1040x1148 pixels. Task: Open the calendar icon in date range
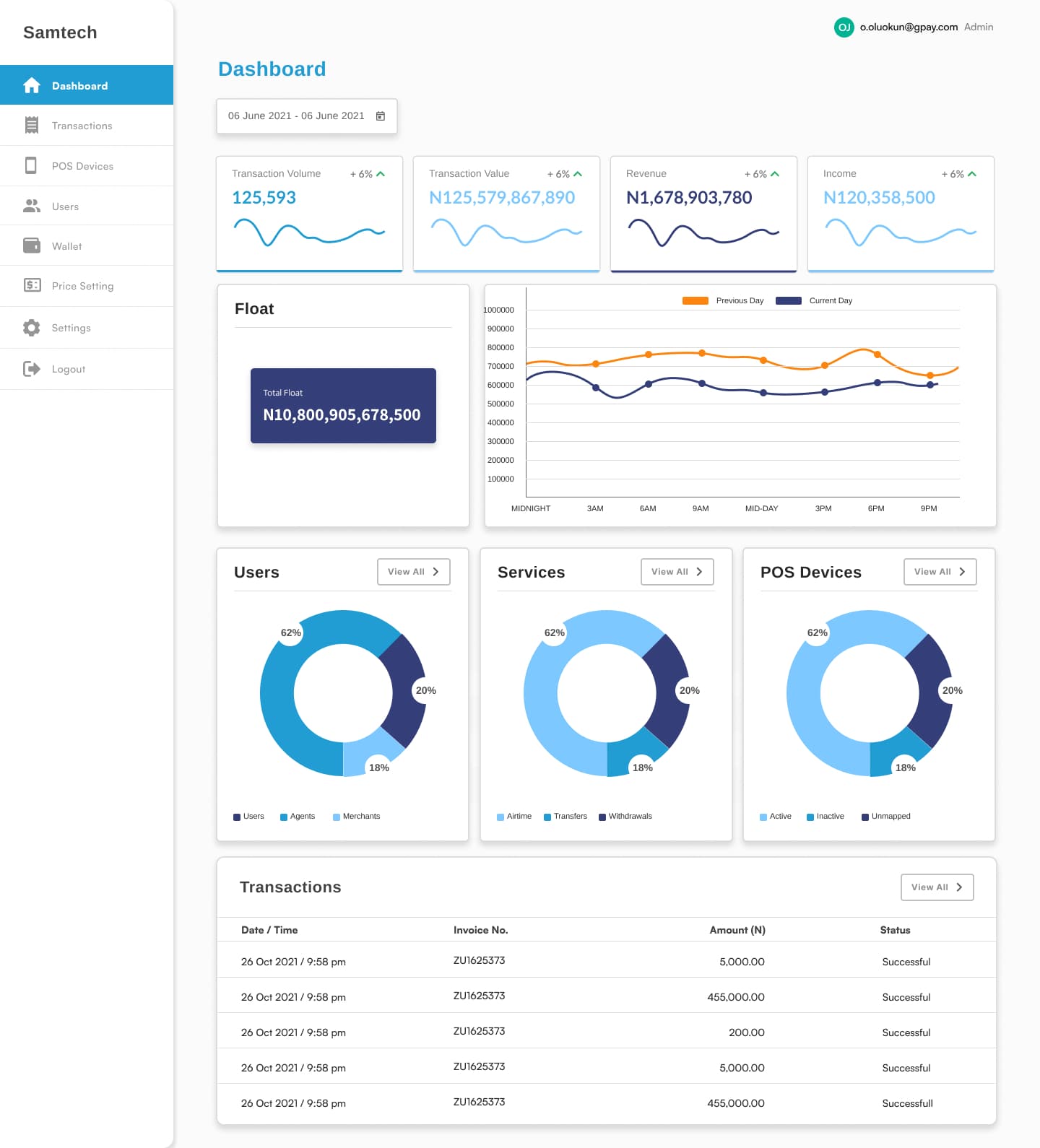tap(381, 116)
